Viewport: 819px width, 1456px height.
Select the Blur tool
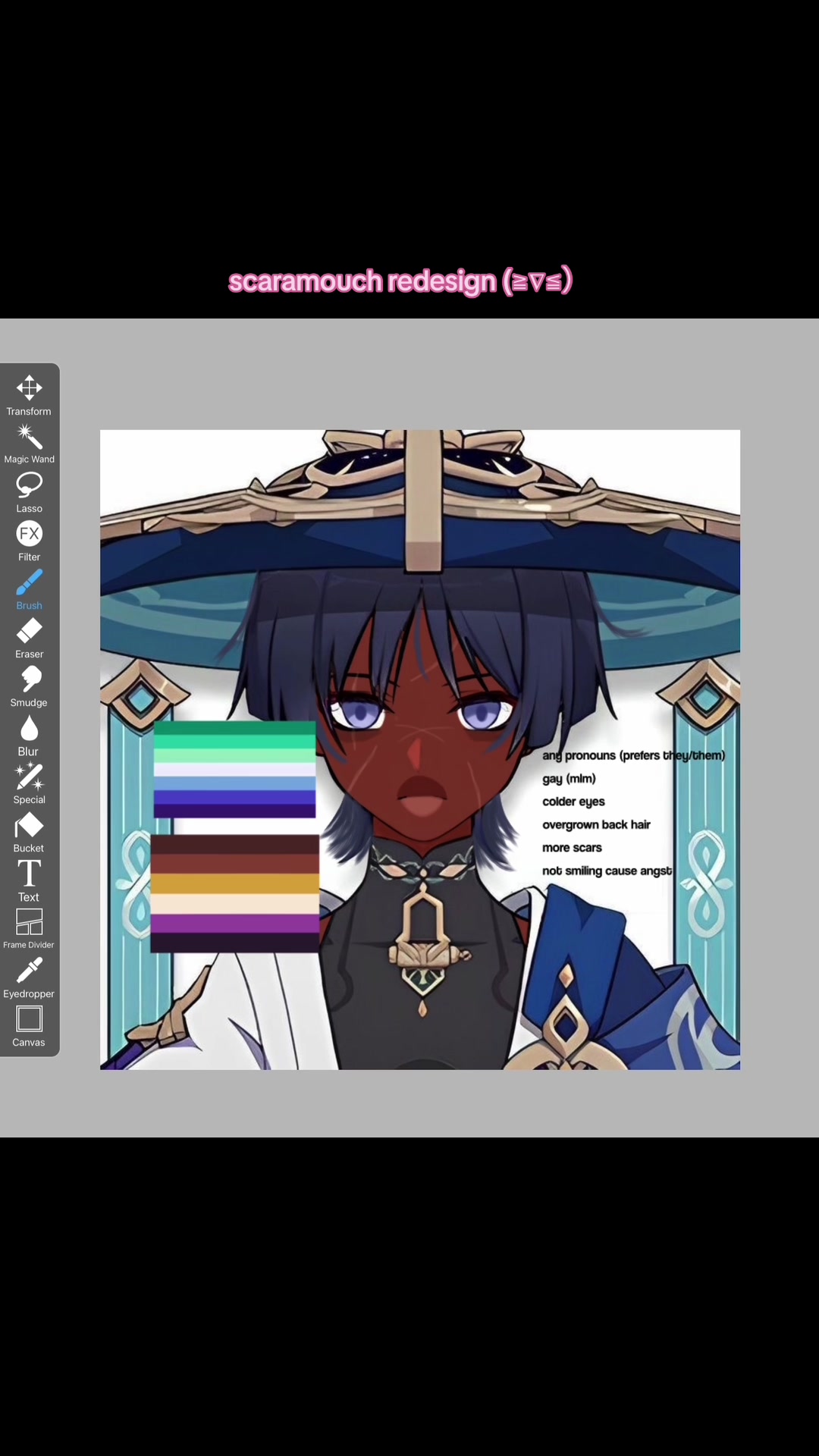coord(29,736)
